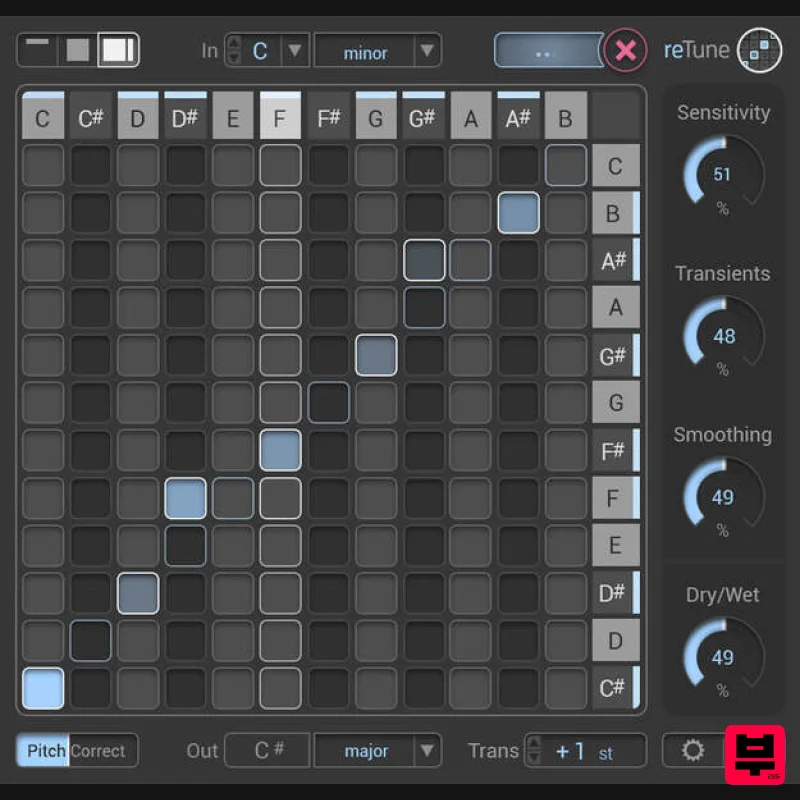This screenshot has width=800, height=800.
Task: Click the up arrow of the In key stepper
Action: coord(234,44)
